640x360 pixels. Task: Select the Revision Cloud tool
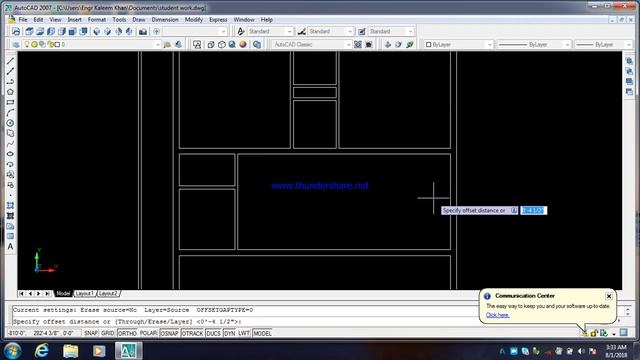[10, 133]
